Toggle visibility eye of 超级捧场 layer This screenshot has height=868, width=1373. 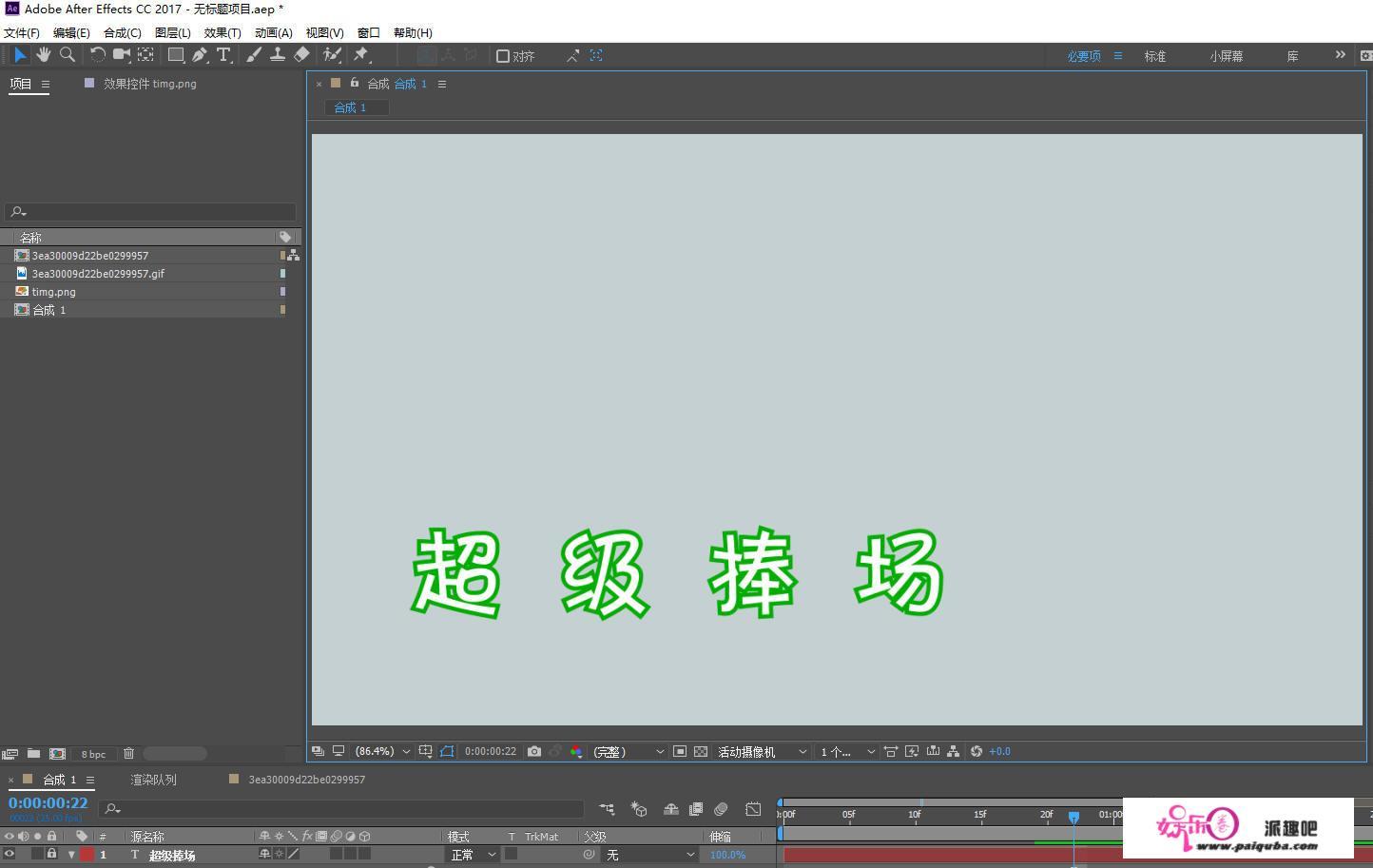(x=10, y=854)
